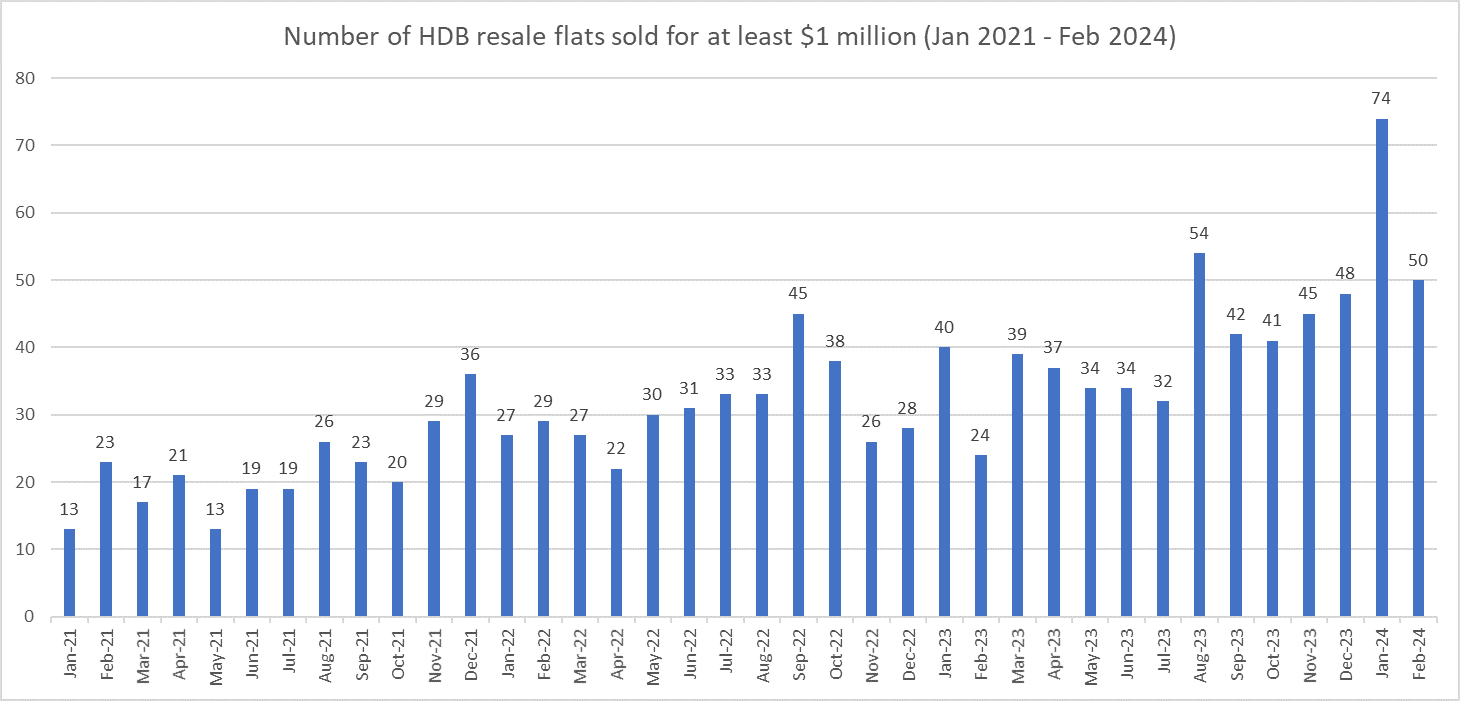Click the x-axis label Jan-21
The image size is (1460, 701).
pos(69,654)
